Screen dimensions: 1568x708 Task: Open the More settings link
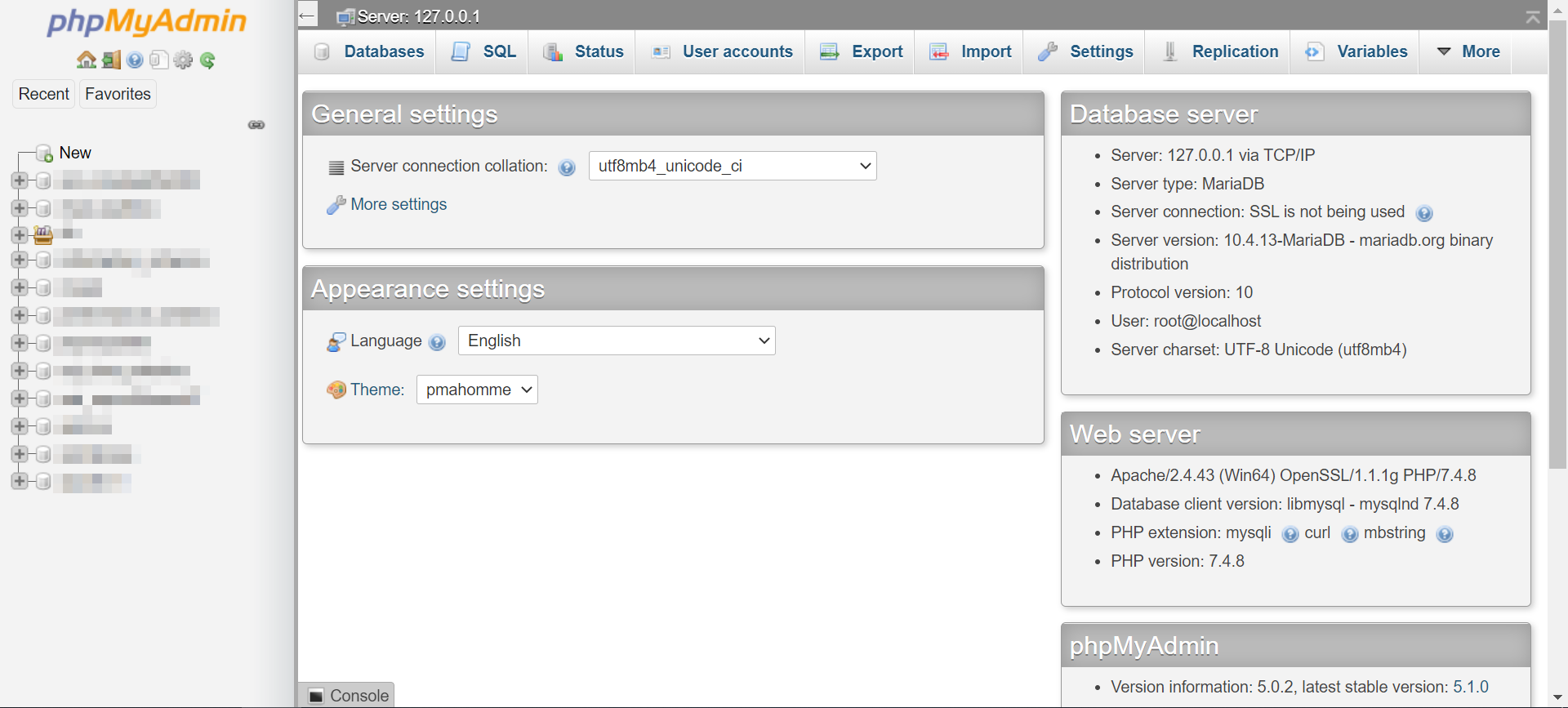coord(399,204)
